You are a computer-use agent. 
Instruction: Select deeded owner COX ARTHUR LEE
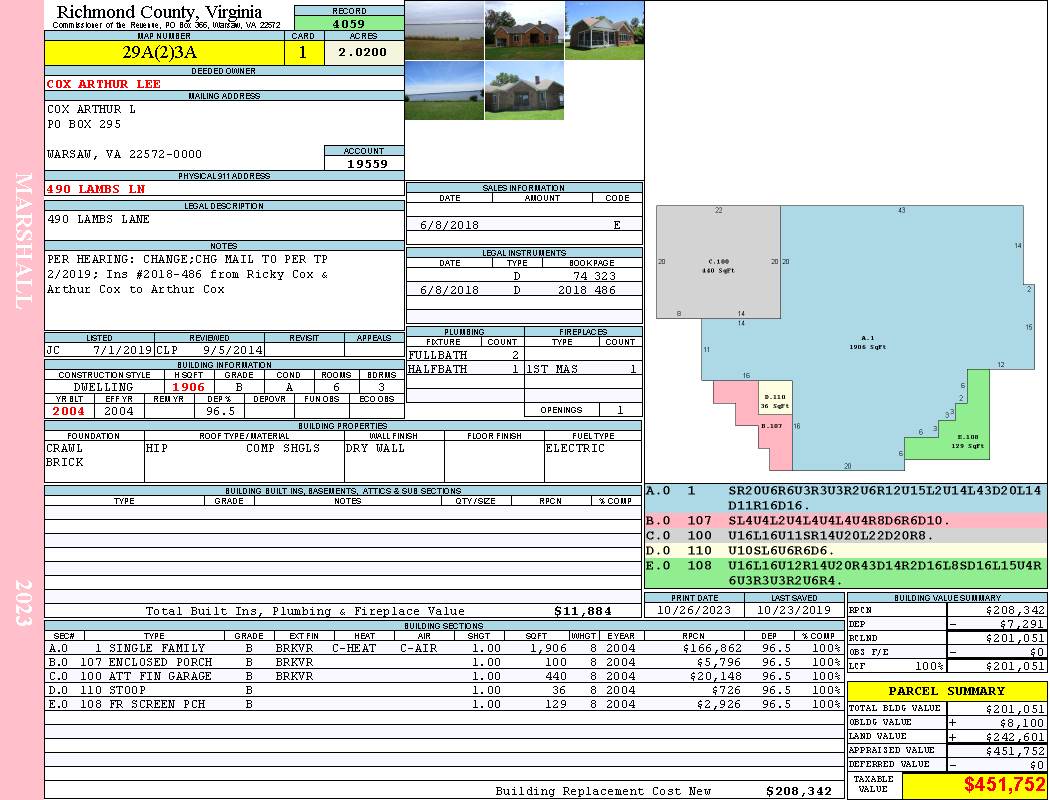pyautogui.click(x=104, y=84)
